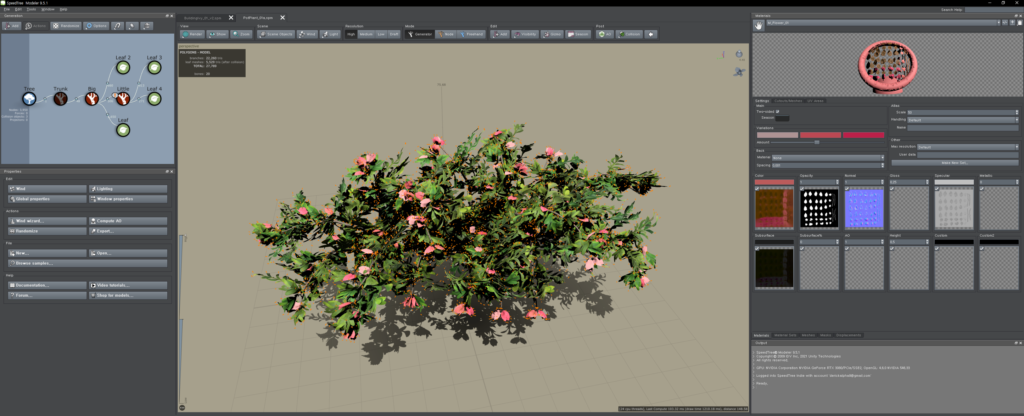Expand the Back Material dropdown
This screenshot has width=1024, height=416.
tap(826, 157)
